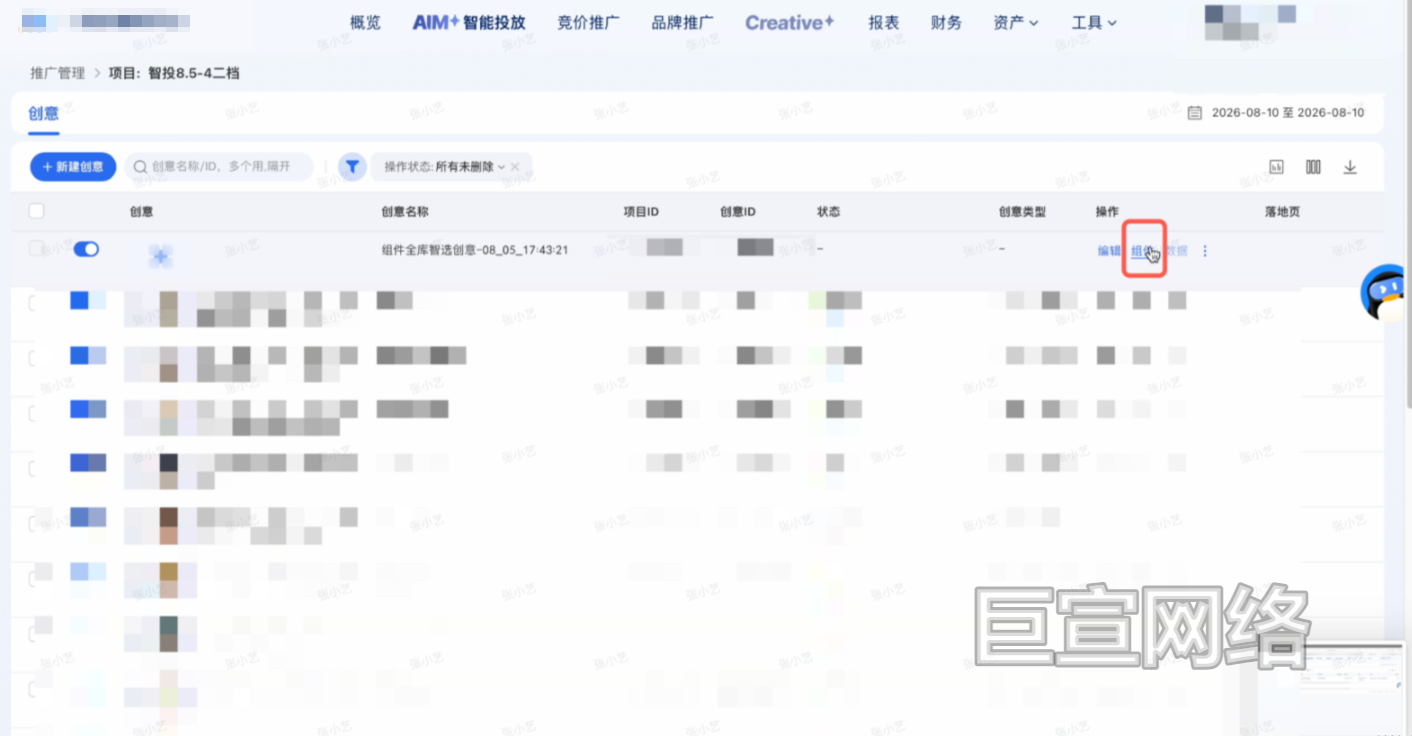
Task: Tick the checkbox of 组件全库智选创意 row
Action: pyautogui.click(x=37, y=248)
